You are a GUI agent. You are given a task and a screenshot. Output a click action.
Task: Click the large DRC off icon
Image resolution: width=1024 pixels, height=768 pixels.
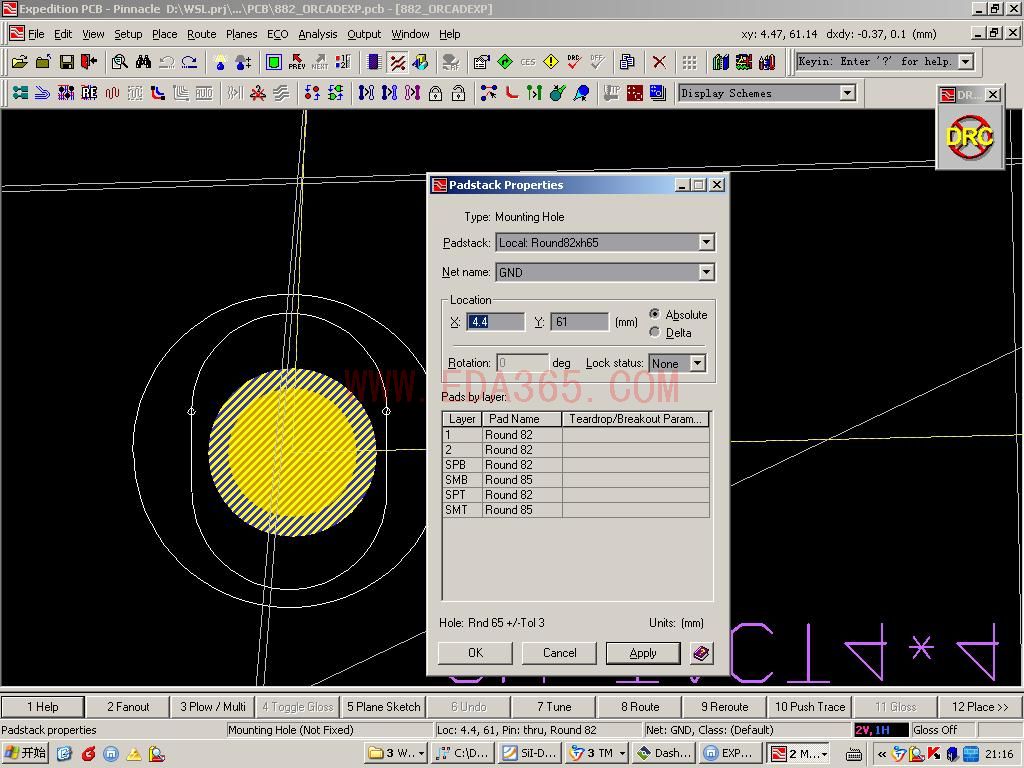coord(969,137)
